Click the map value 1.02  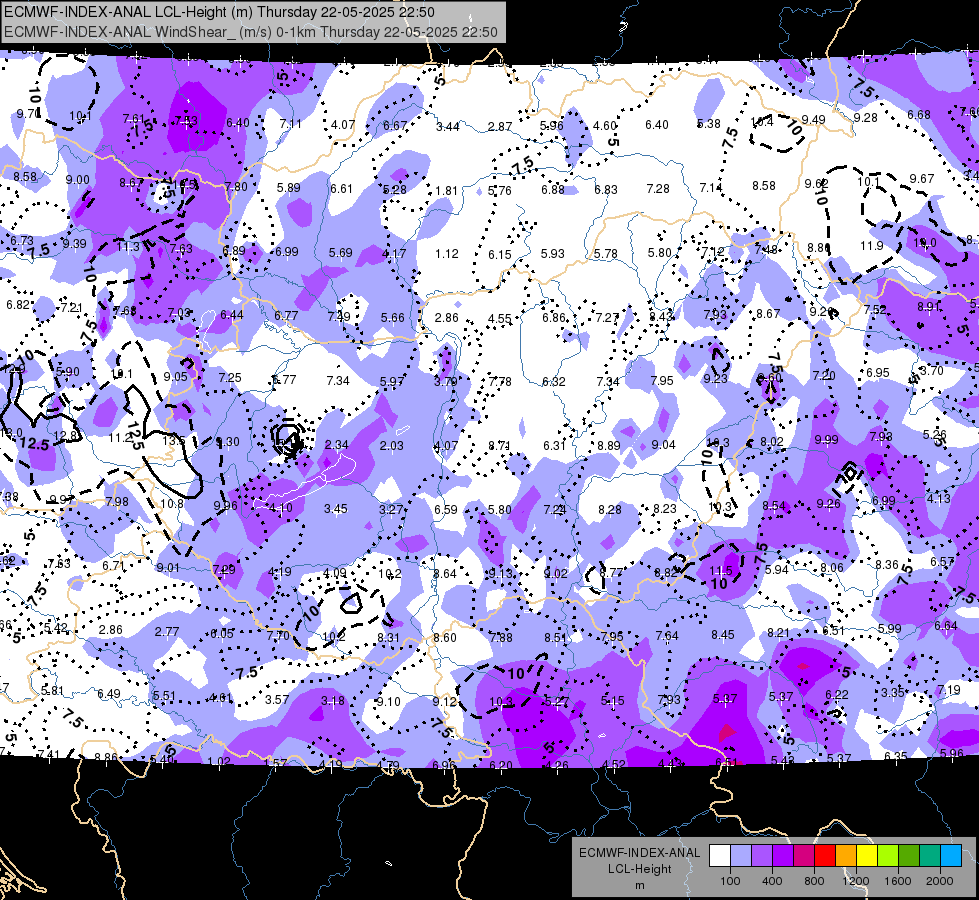219,761
